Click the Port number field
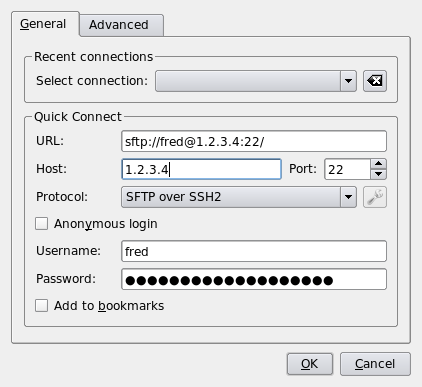Image resolution: width=422 pixels, height=387 pixels. (x=347, y=169)
